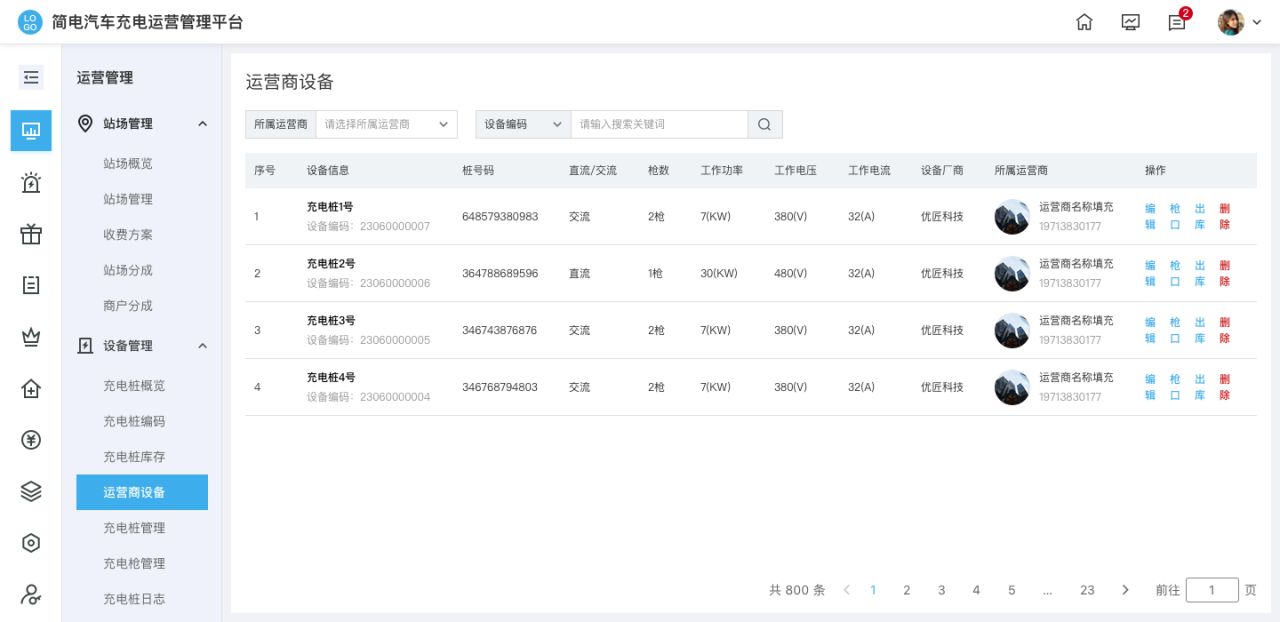Go to 站场概览 in the side menu

click(128, 164)
